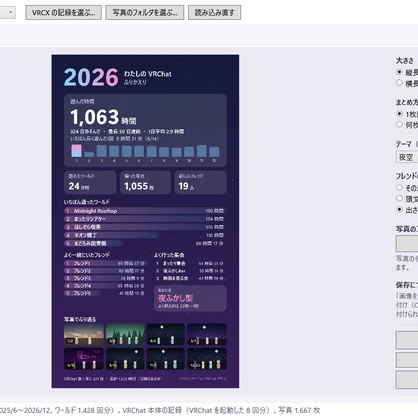This screenshot has width=418, height=418.
Task: Select the フレンド radio option starting '出さ'
Action: pyautogui.click(x=399, y=209)
